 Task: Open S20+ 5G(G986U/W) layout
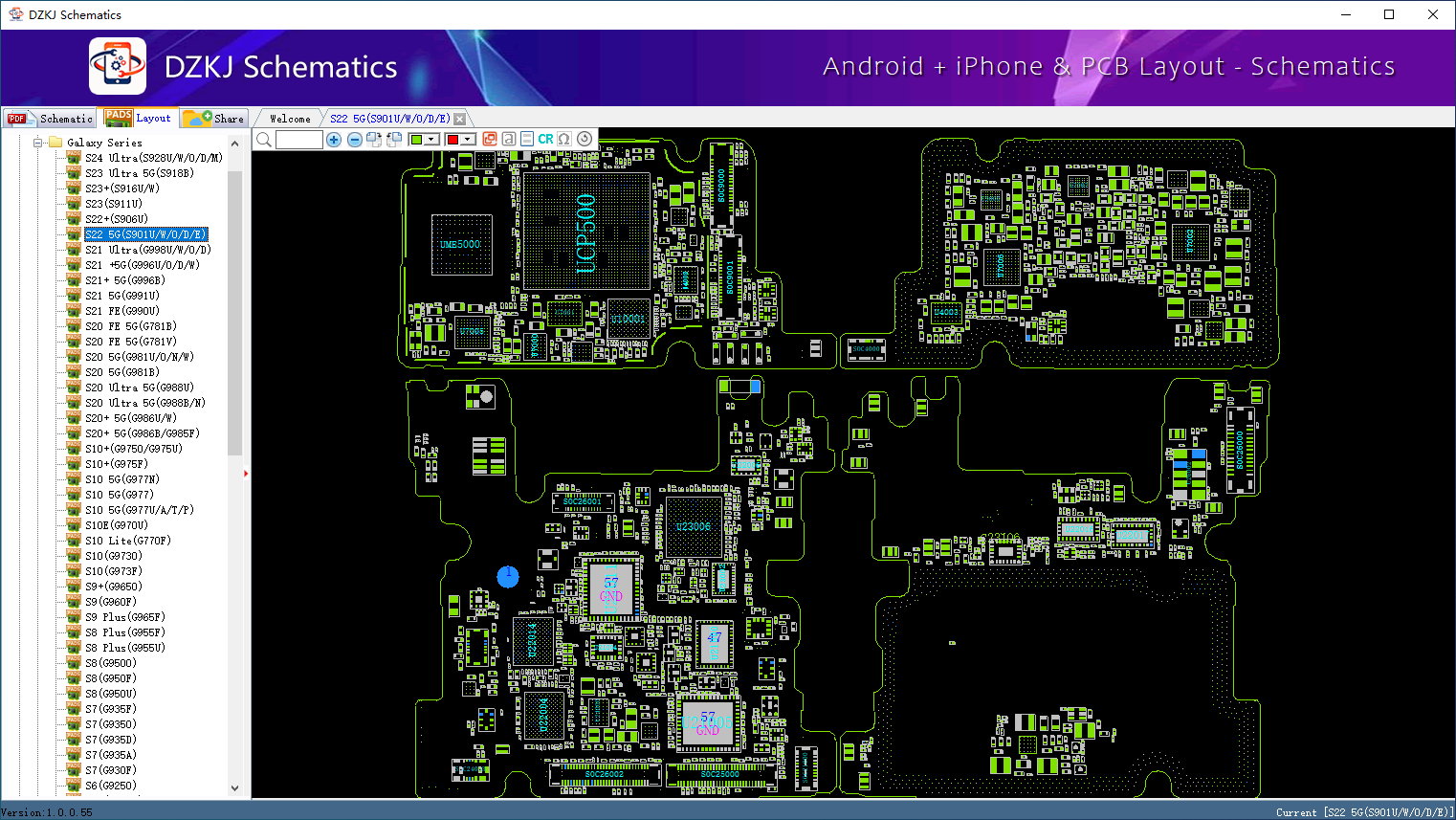click(x=131, y=418)
